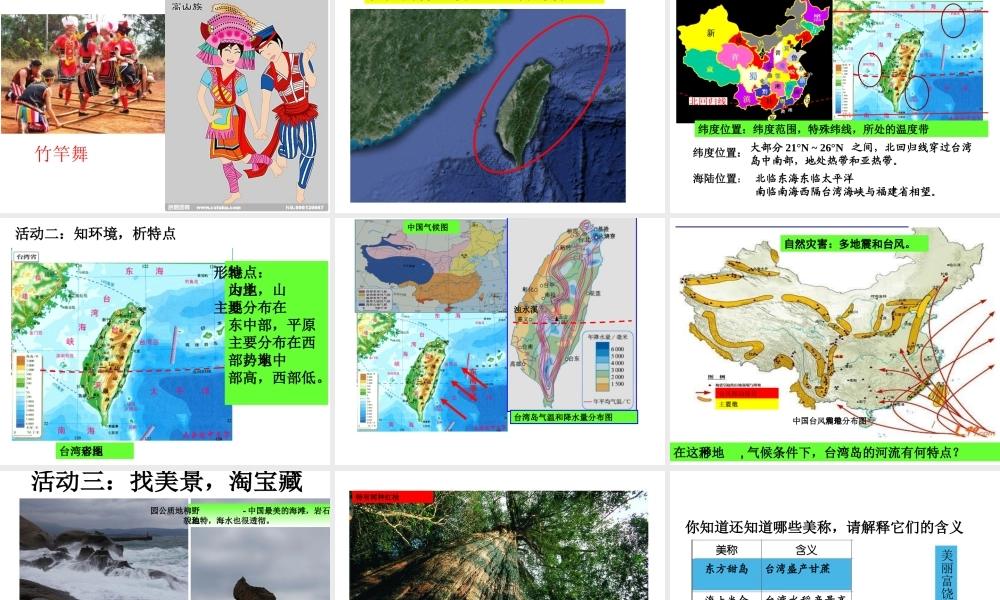
Task: Click the table header 美称
Action: (726, 550)
